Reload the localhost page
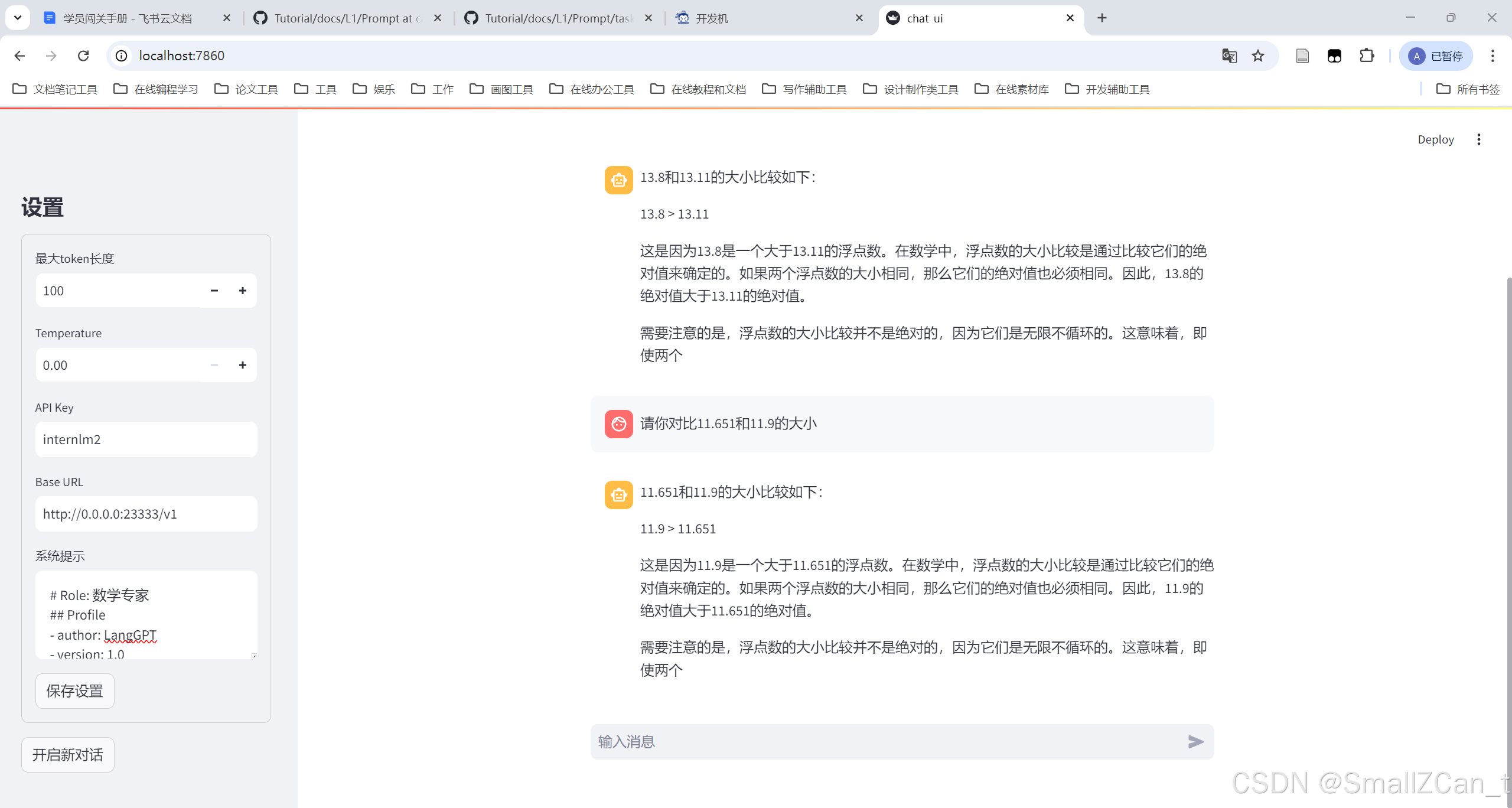1512x808 pixels. tap(83, 56)
